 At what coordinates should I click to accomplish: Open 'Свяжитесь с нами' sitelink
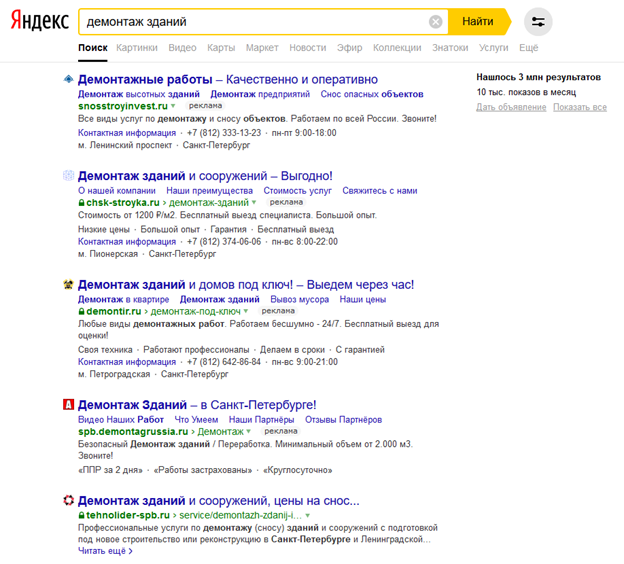click(x=380, y=191)
